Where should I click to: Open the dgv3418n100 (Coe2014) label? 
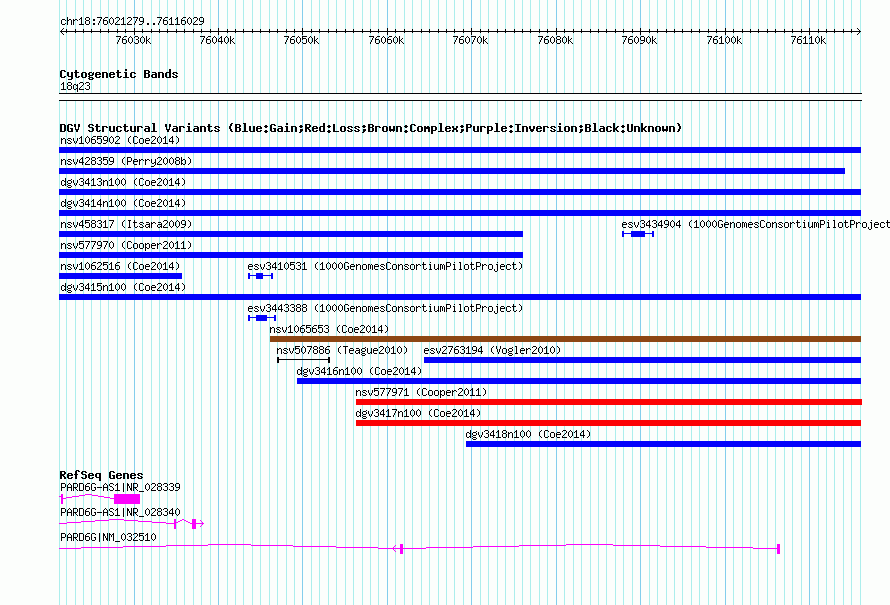pyautogui.click(x=528, y=434)
